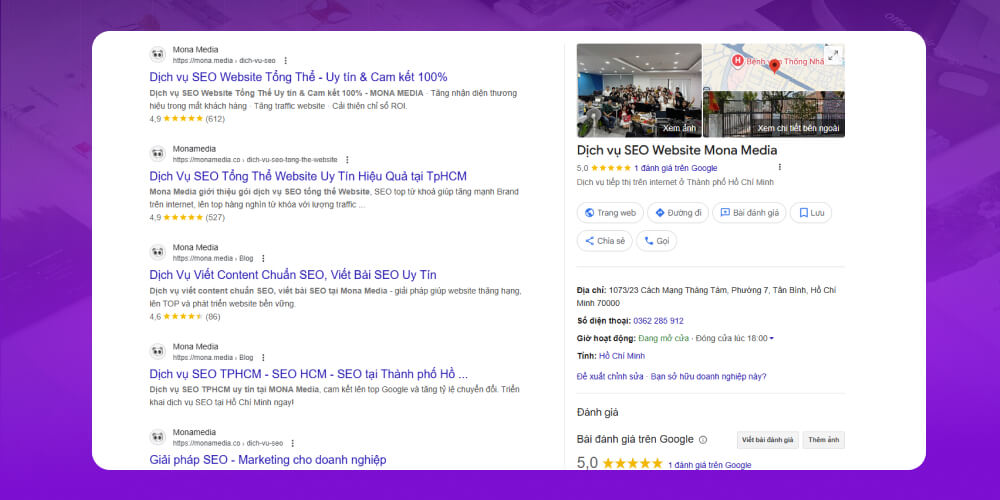Expand opening hours dropdown arrow
The image size is (1000, 500).
772,339
